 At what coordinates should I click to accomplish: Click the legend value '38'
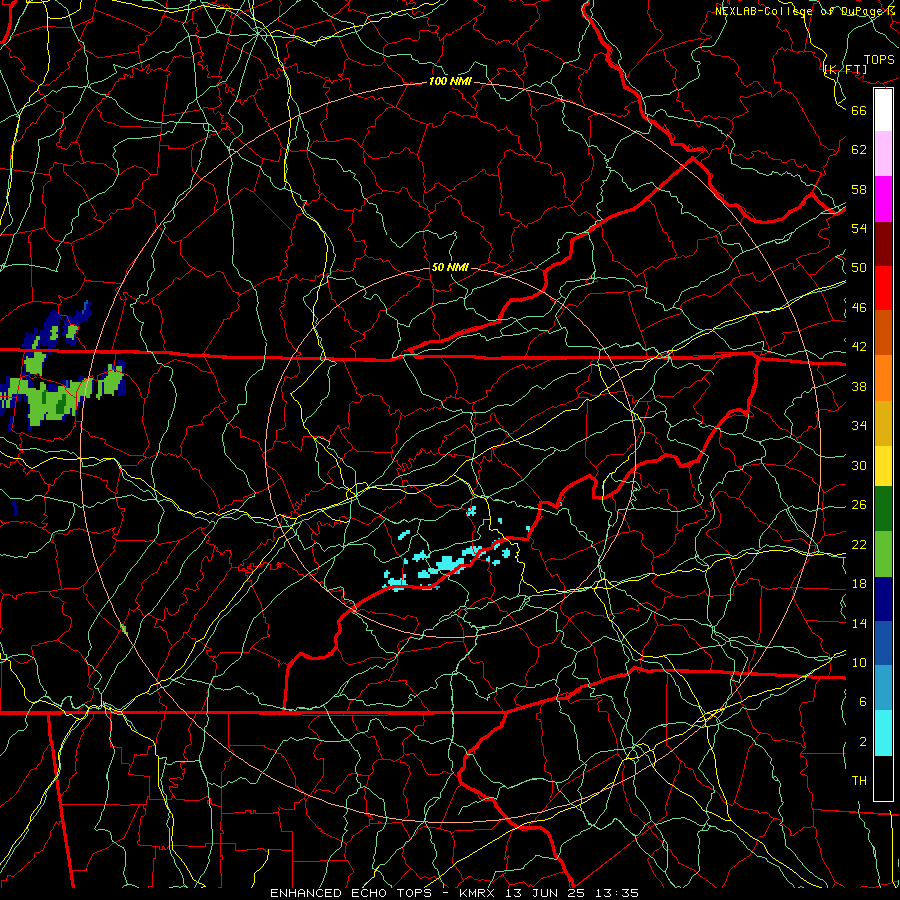(859, 386)
